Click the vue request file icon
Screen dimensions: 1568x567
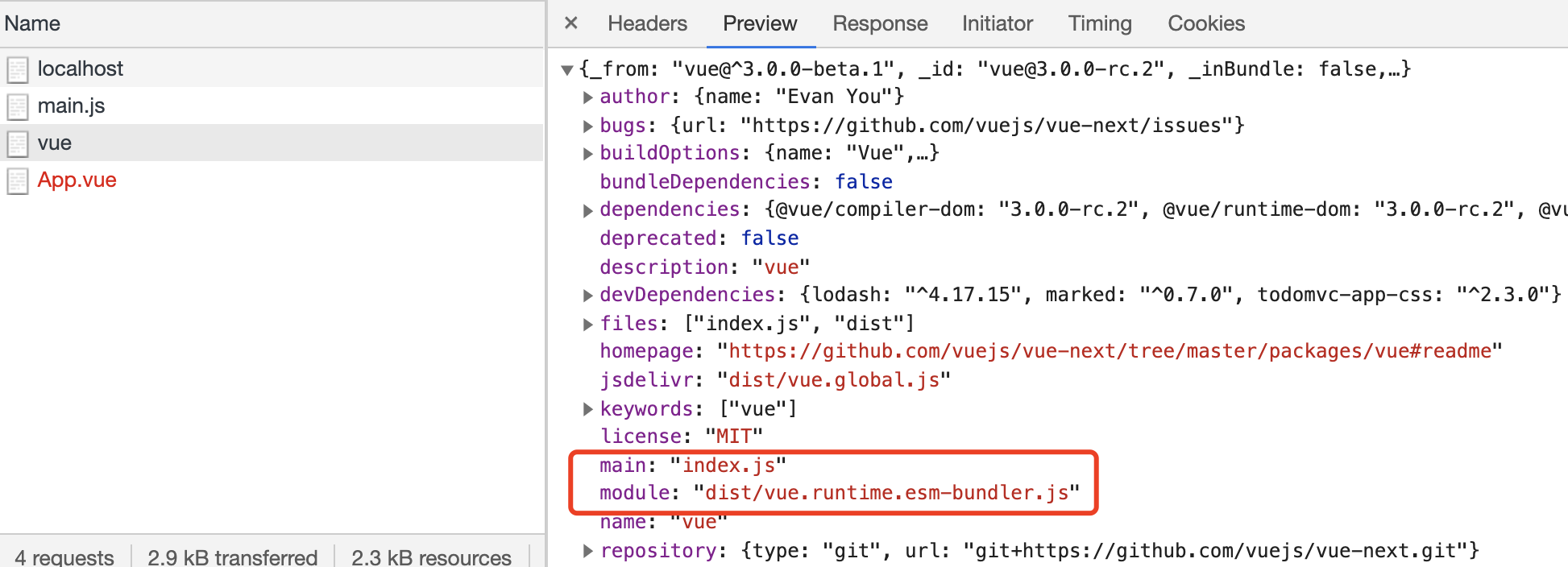coord(18,143)
